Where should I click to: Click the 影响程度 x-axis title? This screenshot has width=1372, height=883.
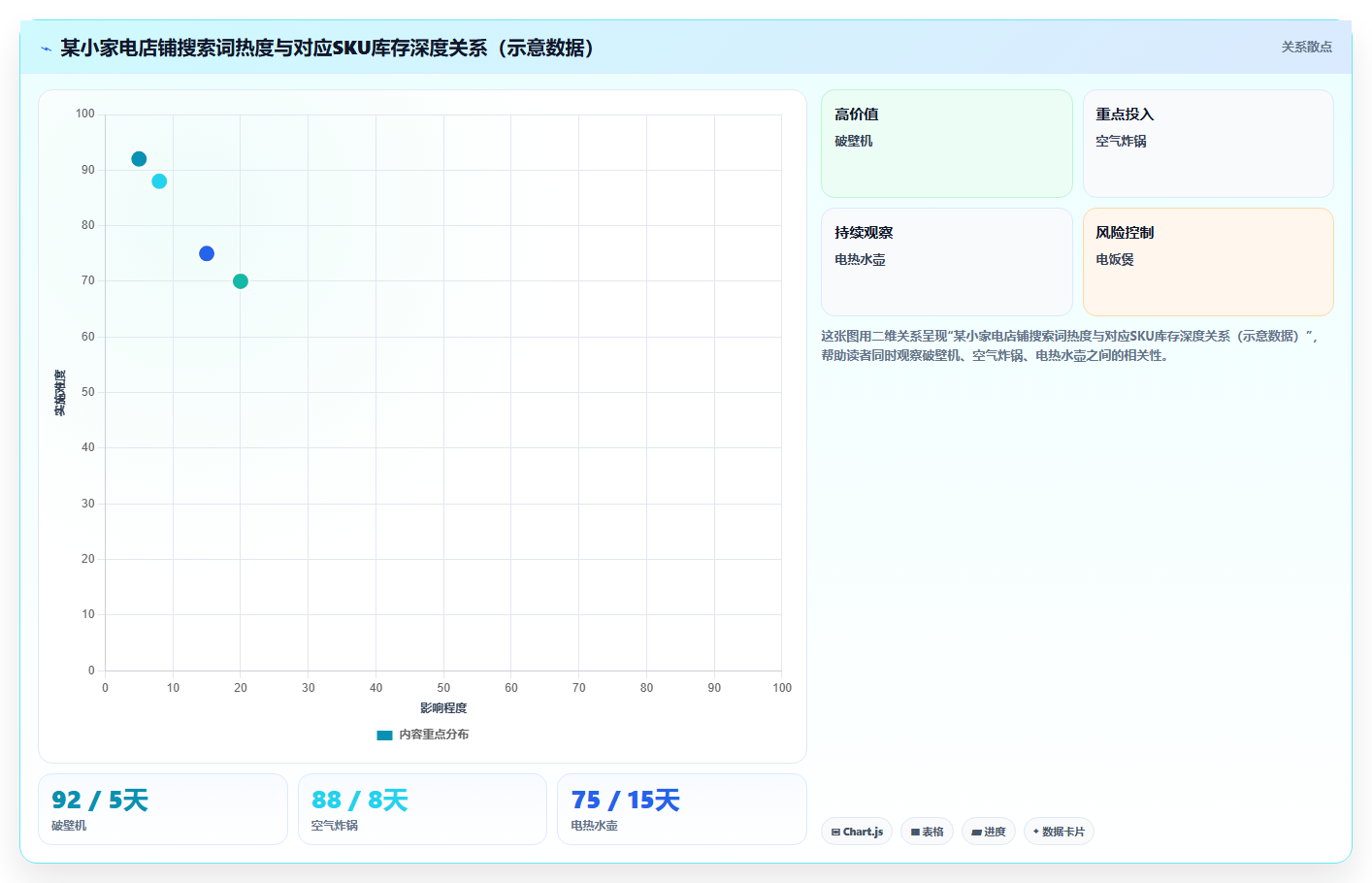pos(443,708)
